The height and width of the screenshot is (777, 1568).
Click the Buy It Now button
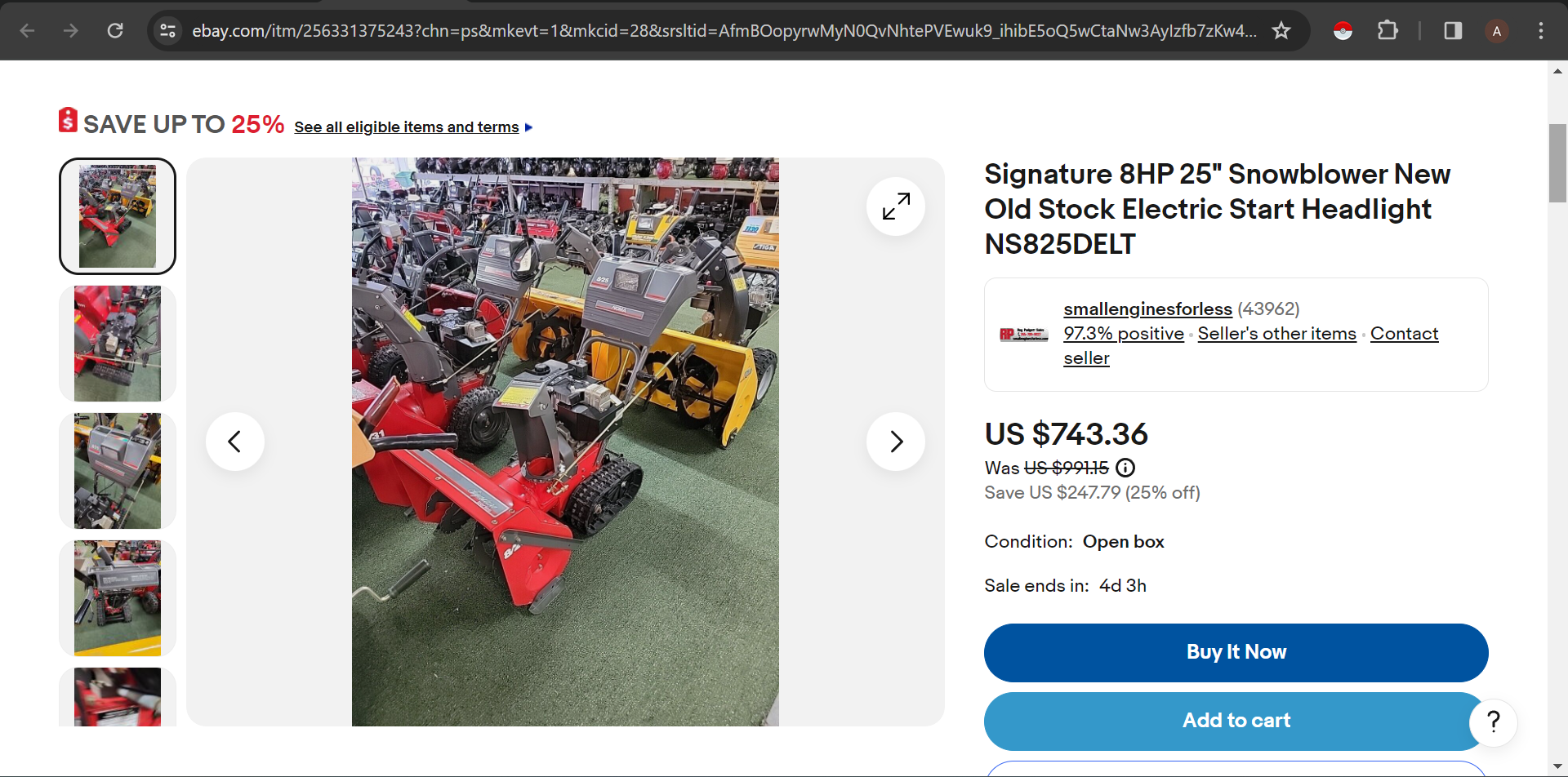pos(1236,653)
